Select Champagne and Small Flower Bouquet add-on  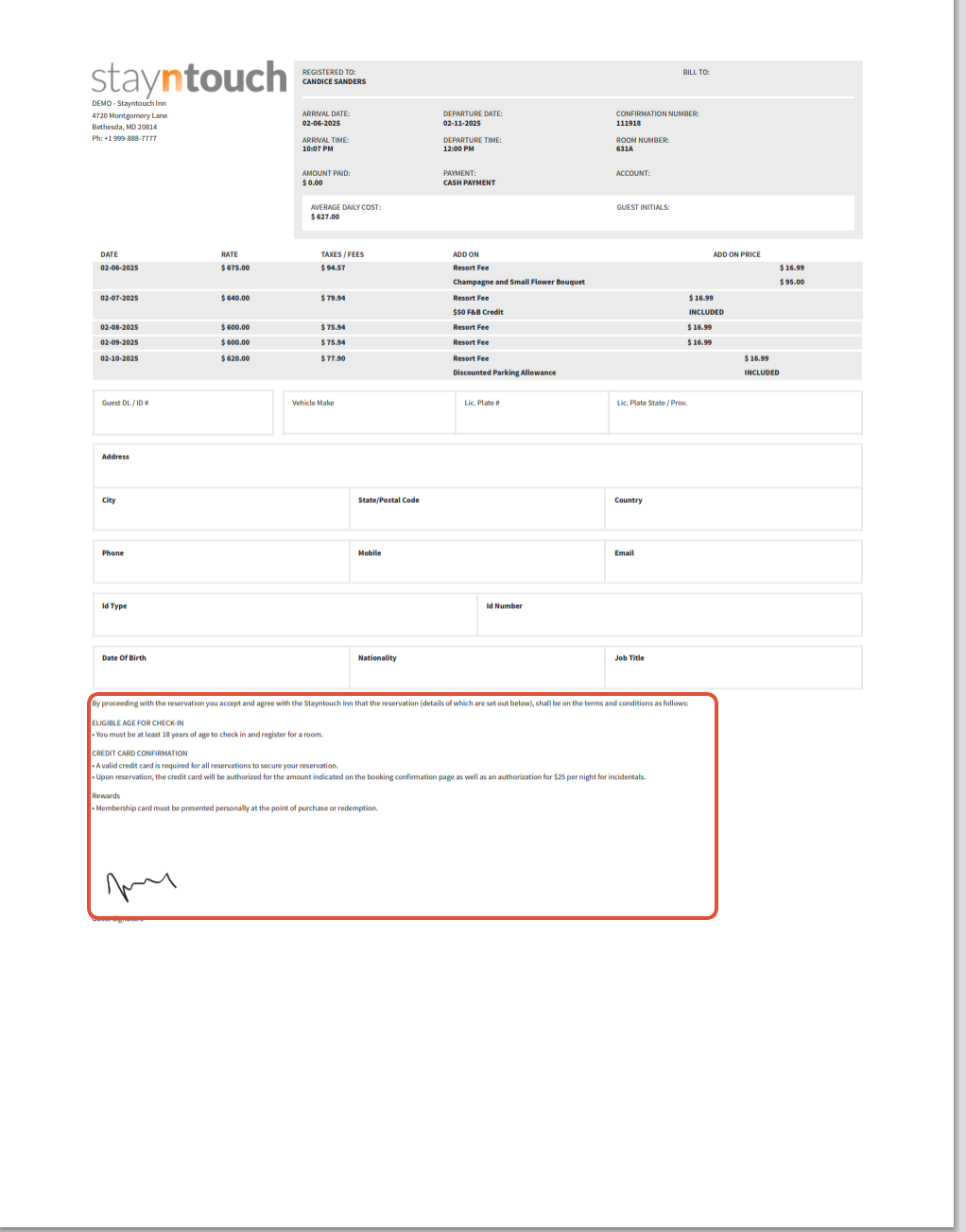519,282
